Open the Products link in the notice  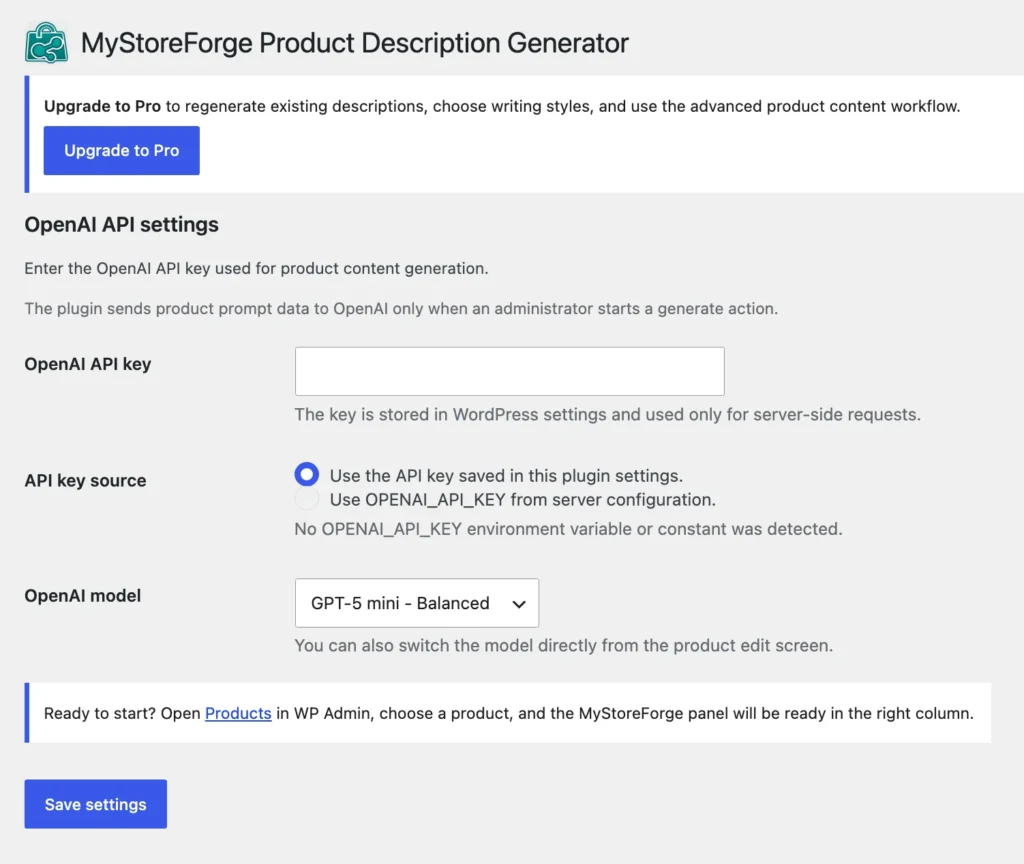coord(238,713)
